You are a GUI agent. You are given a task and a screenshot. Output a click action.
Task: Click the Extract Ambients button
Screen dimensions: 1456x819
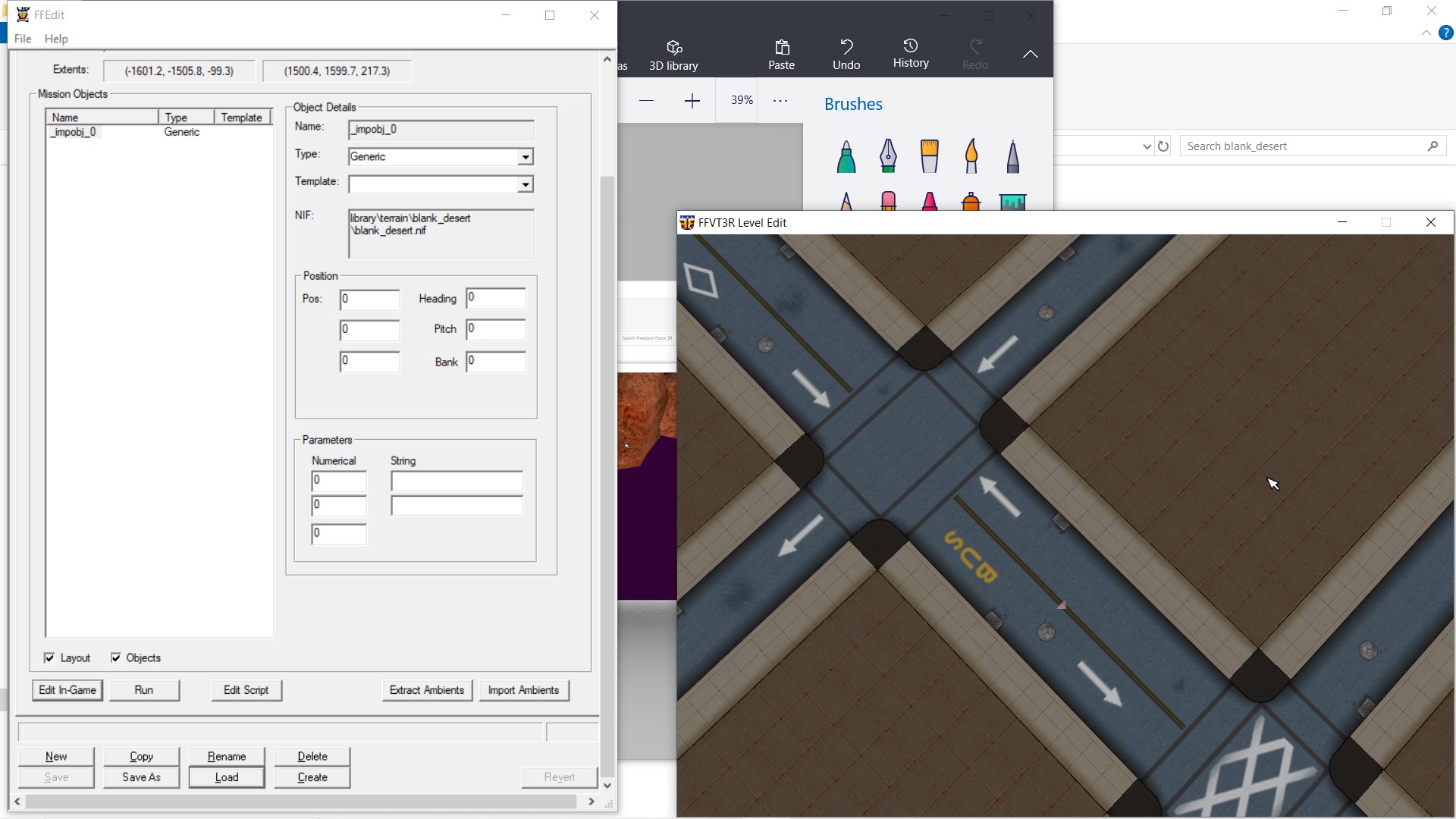click(427, 690)
